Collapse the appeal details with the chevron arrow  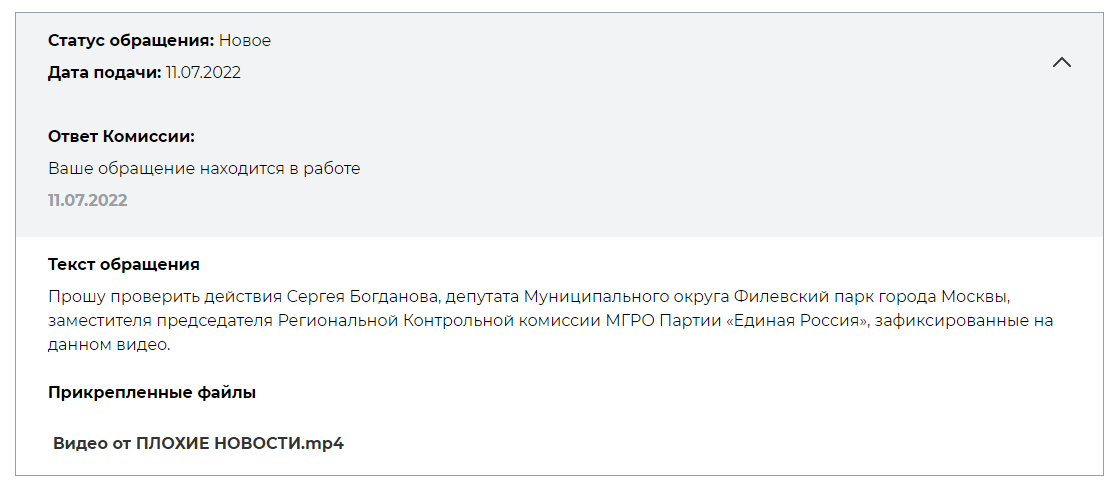coord(1061,63)
